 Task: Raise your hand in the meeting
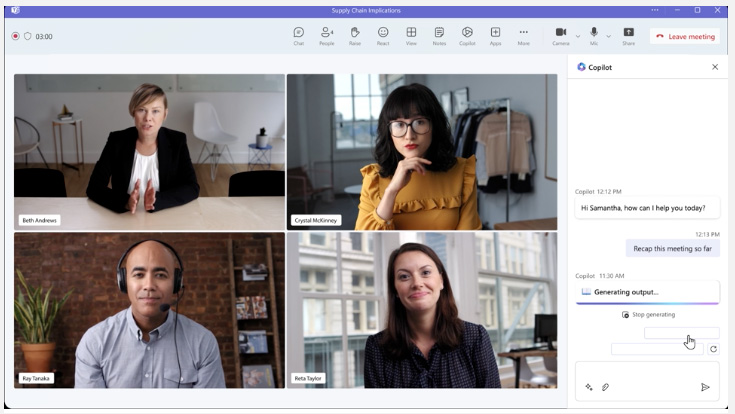(x=355, y=35)
